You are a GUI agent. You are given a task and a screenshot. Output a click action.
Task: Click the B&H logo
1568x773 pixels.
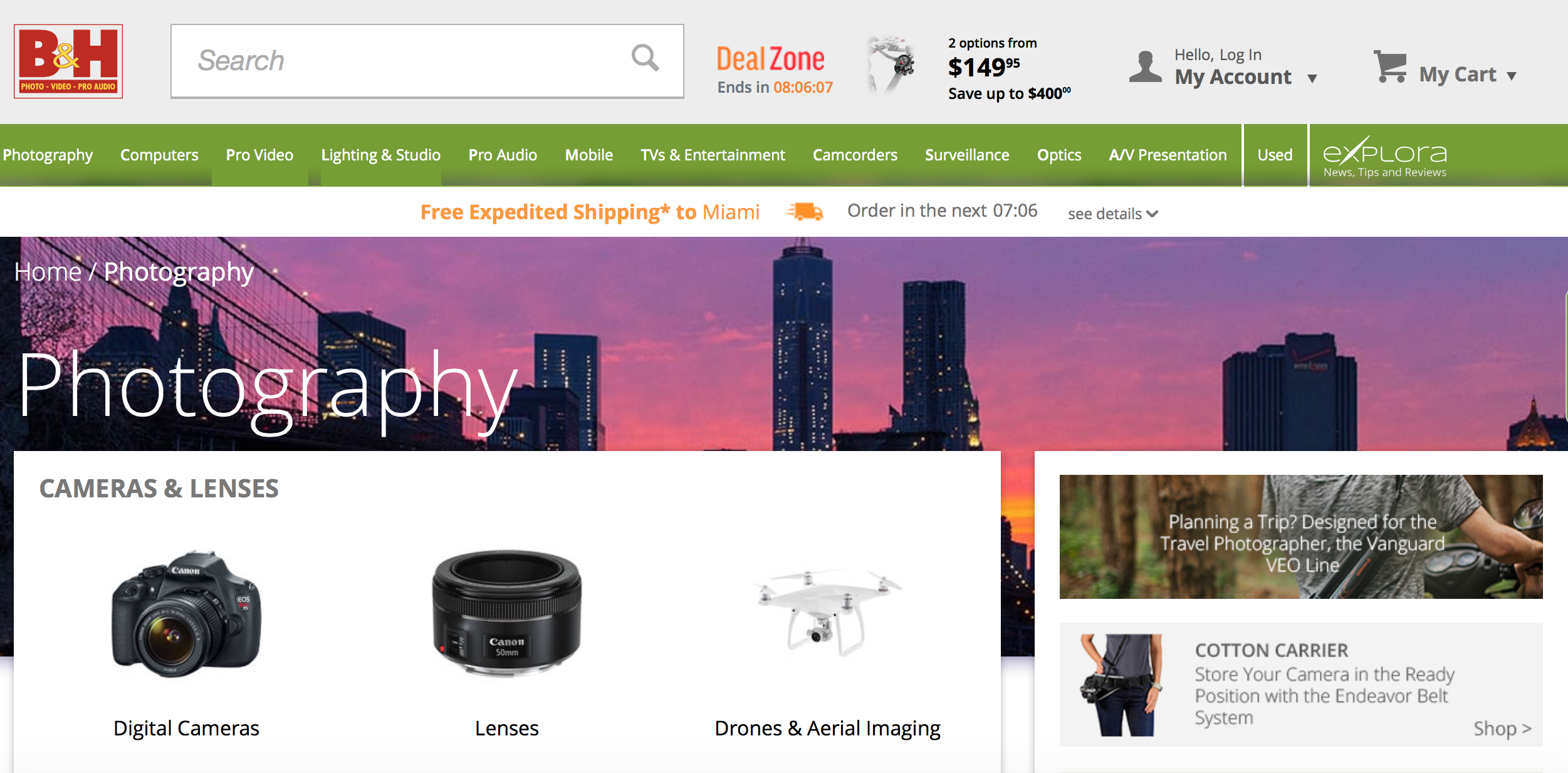point(68,61)
